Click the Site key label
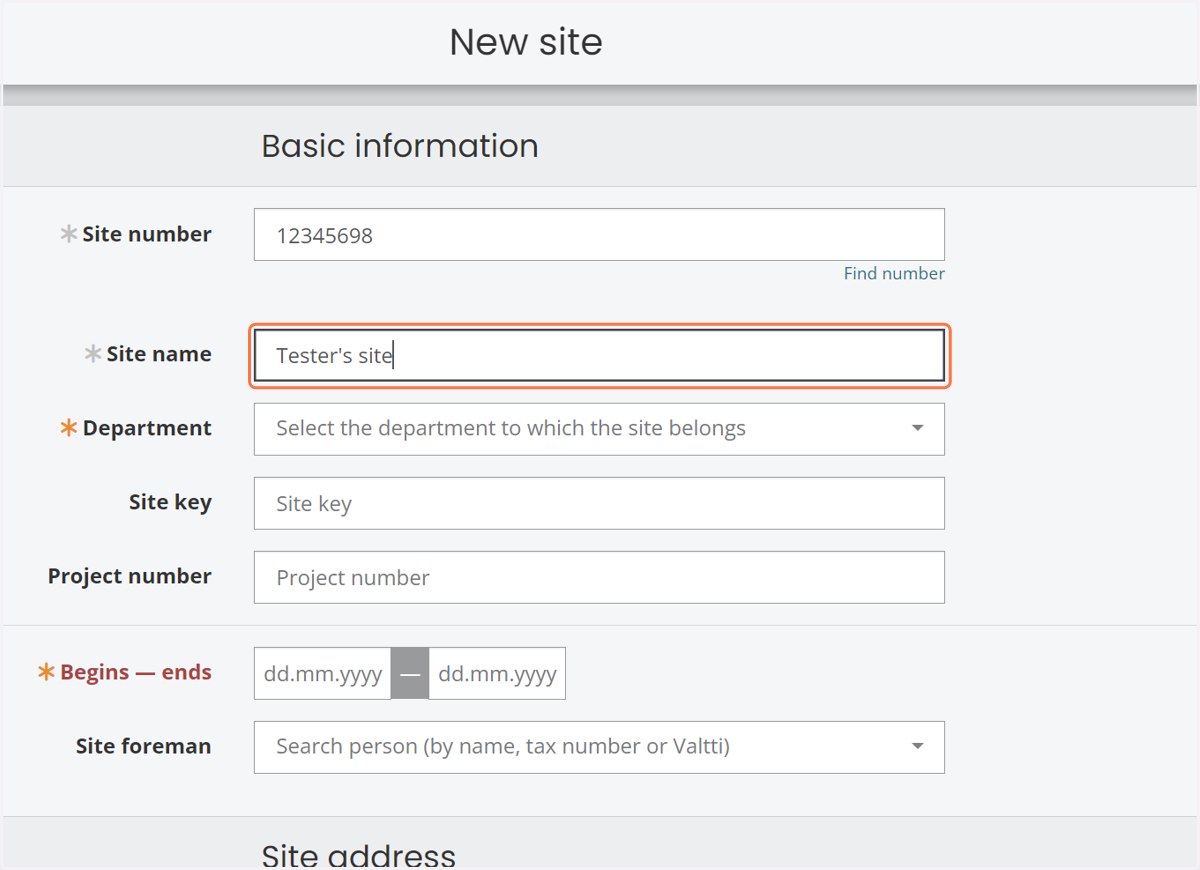This screenshot has width=1200, height=870. pos(170,502)
